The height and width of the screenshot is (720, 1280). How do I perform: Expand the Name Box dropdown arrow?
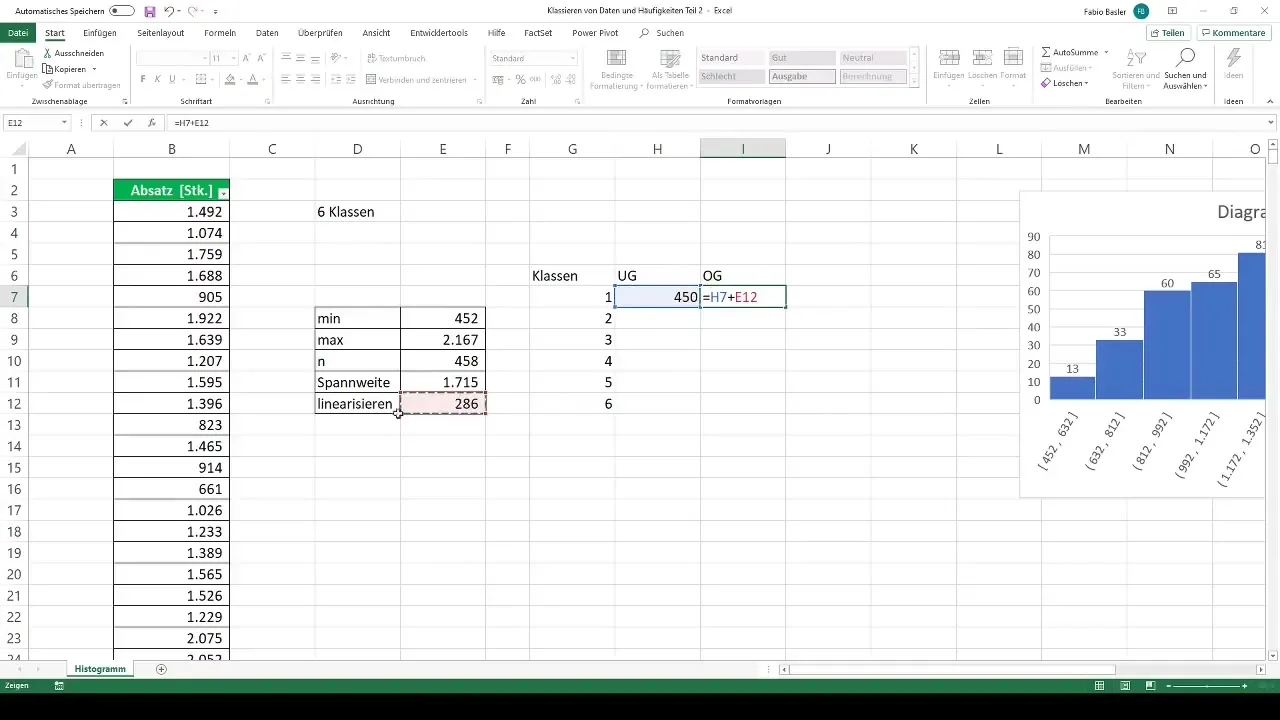(x=64, y=123)
